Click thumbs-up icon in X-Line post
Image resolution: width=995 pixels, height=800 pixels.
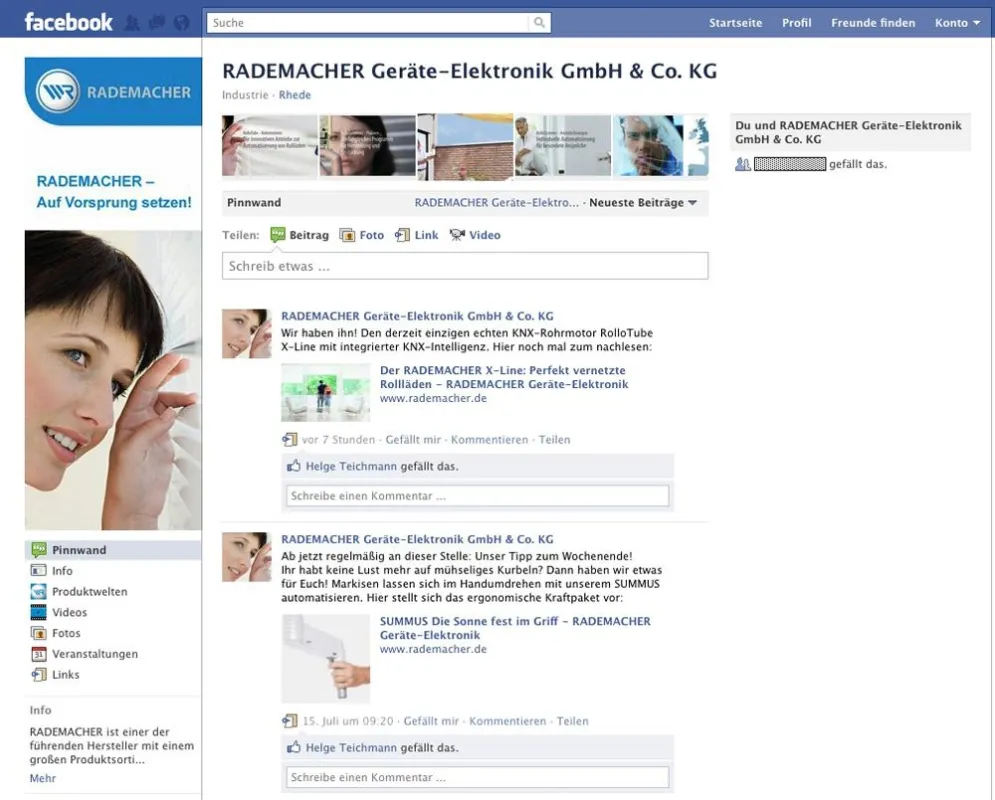[x=293, y=466]
